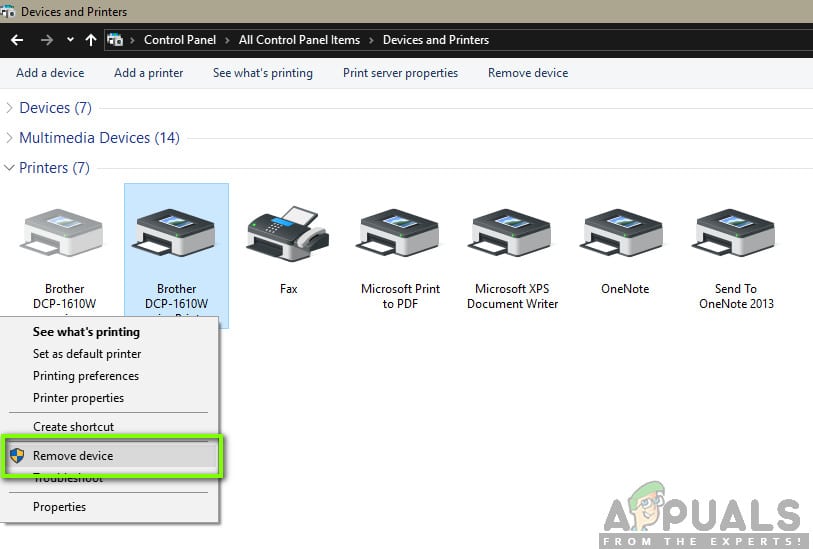Screen dimensions: 813x549
Task: Open Printing preferences from context menu
Action: pos(86,376)
